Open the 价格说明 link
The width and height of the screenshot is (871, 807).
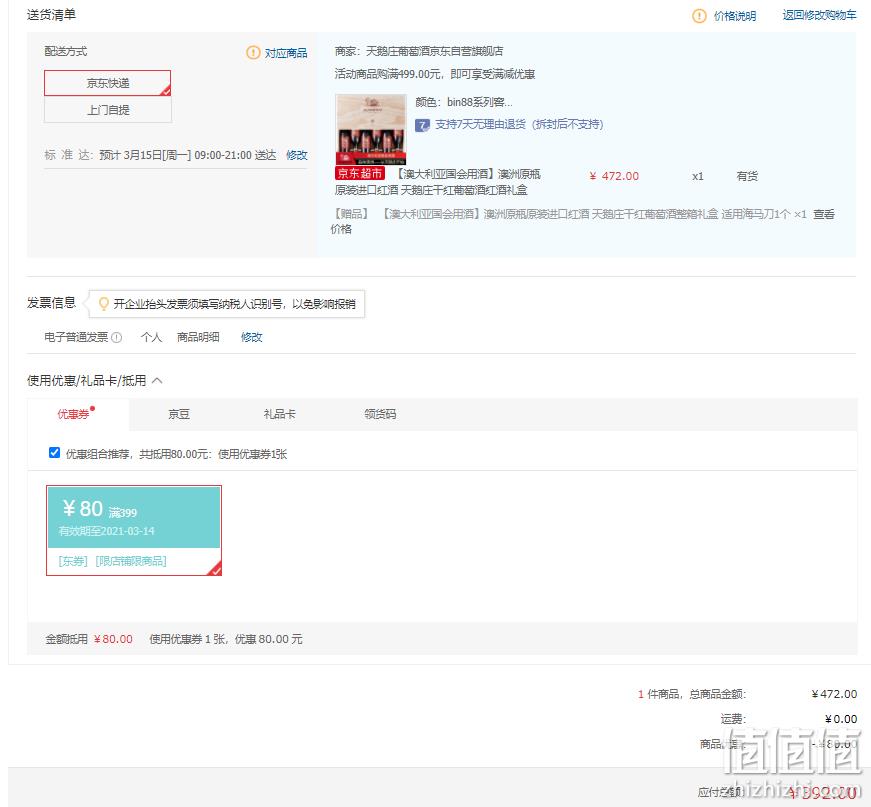pyautogui.click(x=735, y=16)
